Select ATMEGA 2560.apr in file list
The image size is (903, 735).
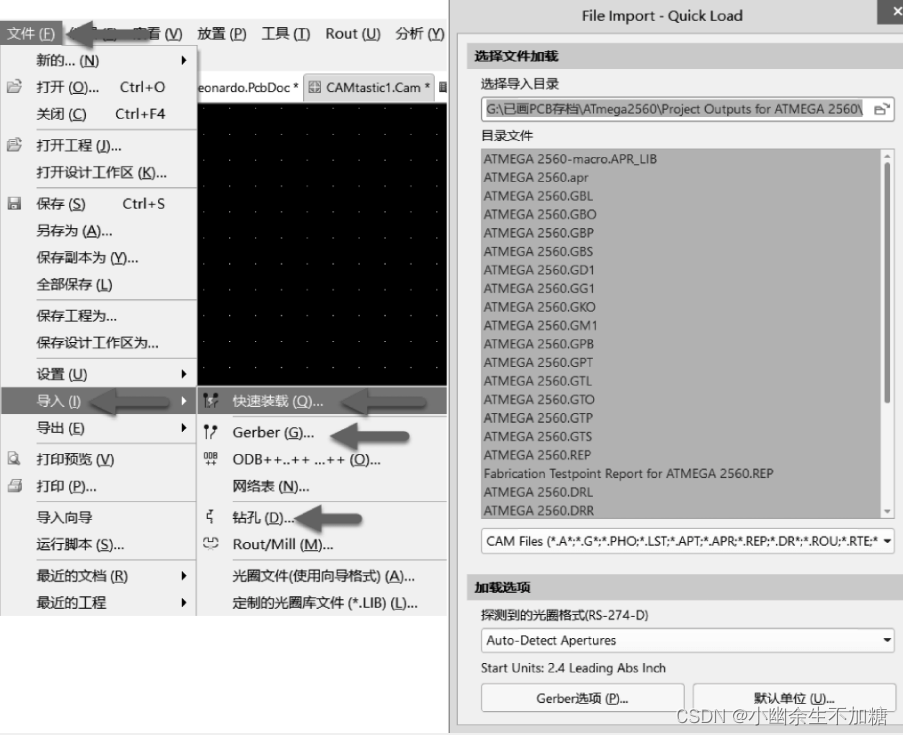point(681,177)
